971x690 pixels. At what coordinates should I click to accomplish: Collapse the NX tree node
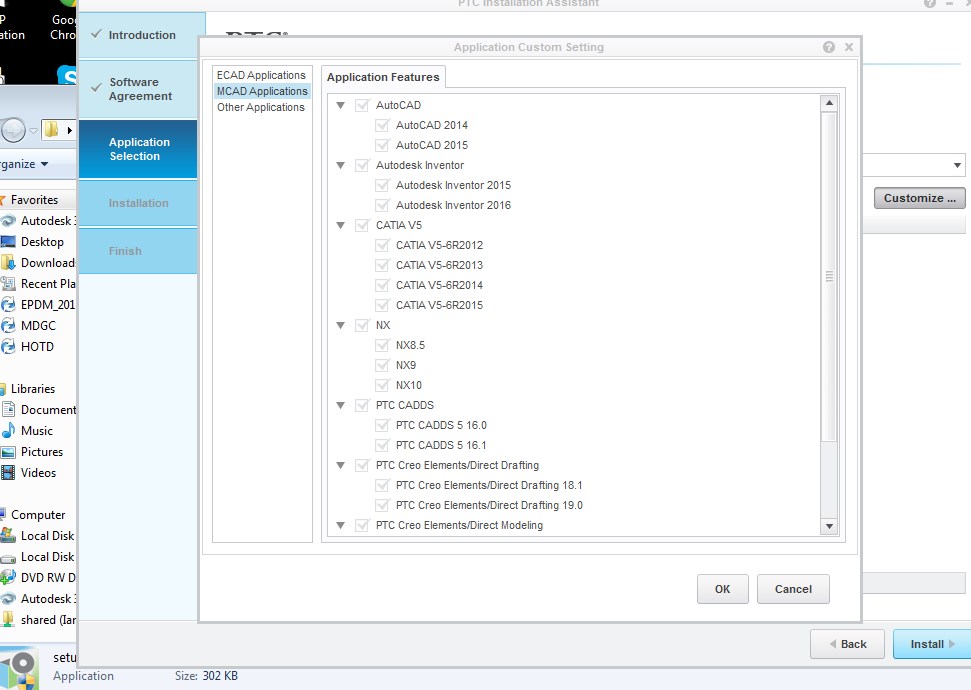pyautogui.click(x=341, y=325)
